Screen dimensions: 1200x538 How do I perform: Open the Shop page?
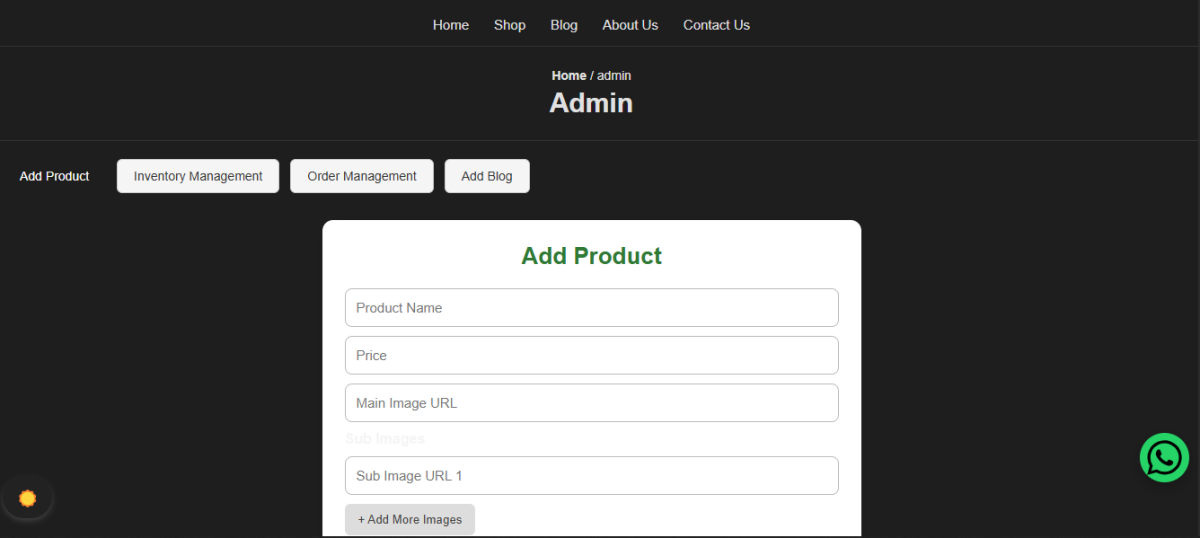click(509, 25)
